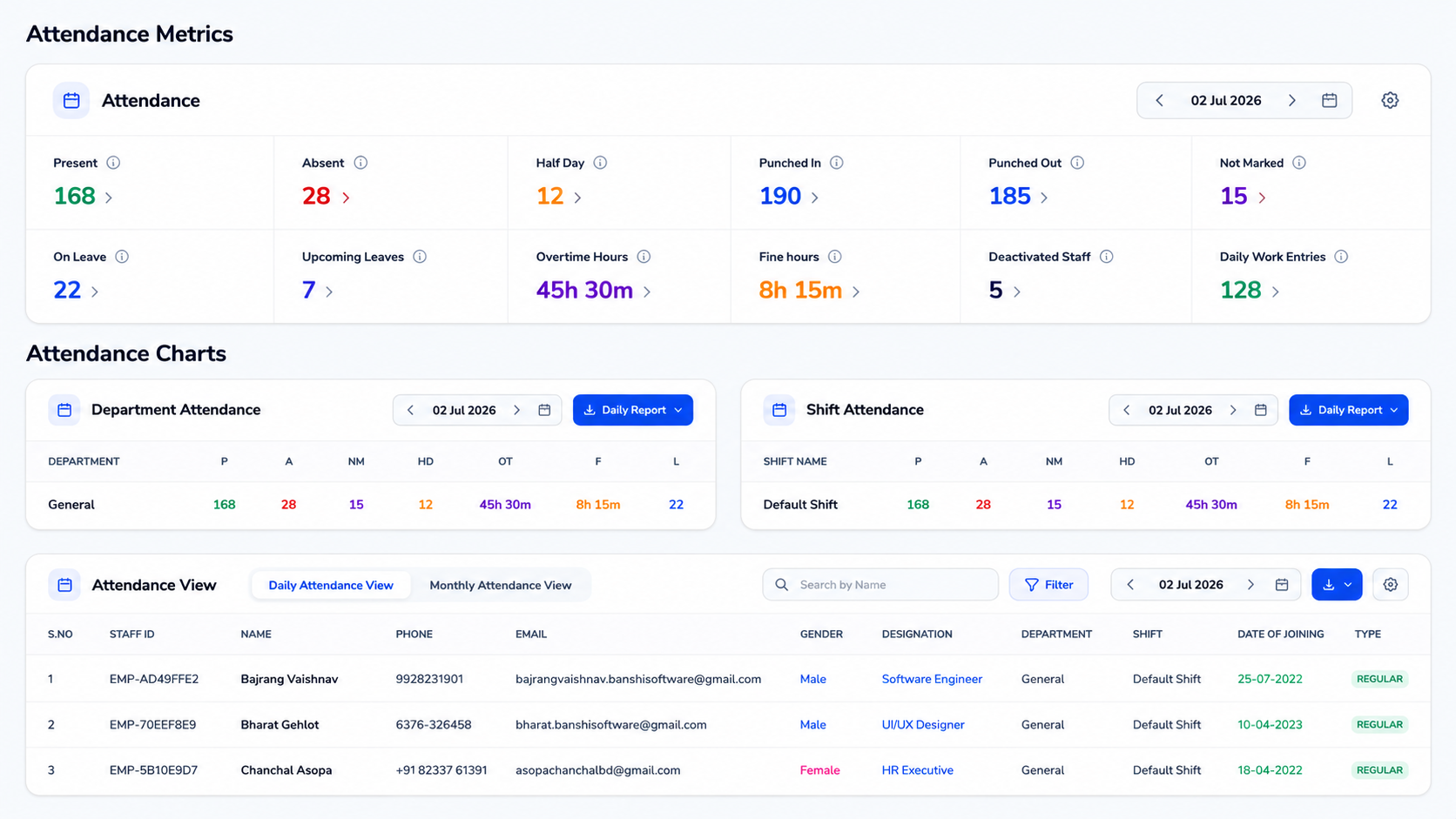Click the info icon beside Overtime Hours
1456x819 pixels.
pos(644,257)
